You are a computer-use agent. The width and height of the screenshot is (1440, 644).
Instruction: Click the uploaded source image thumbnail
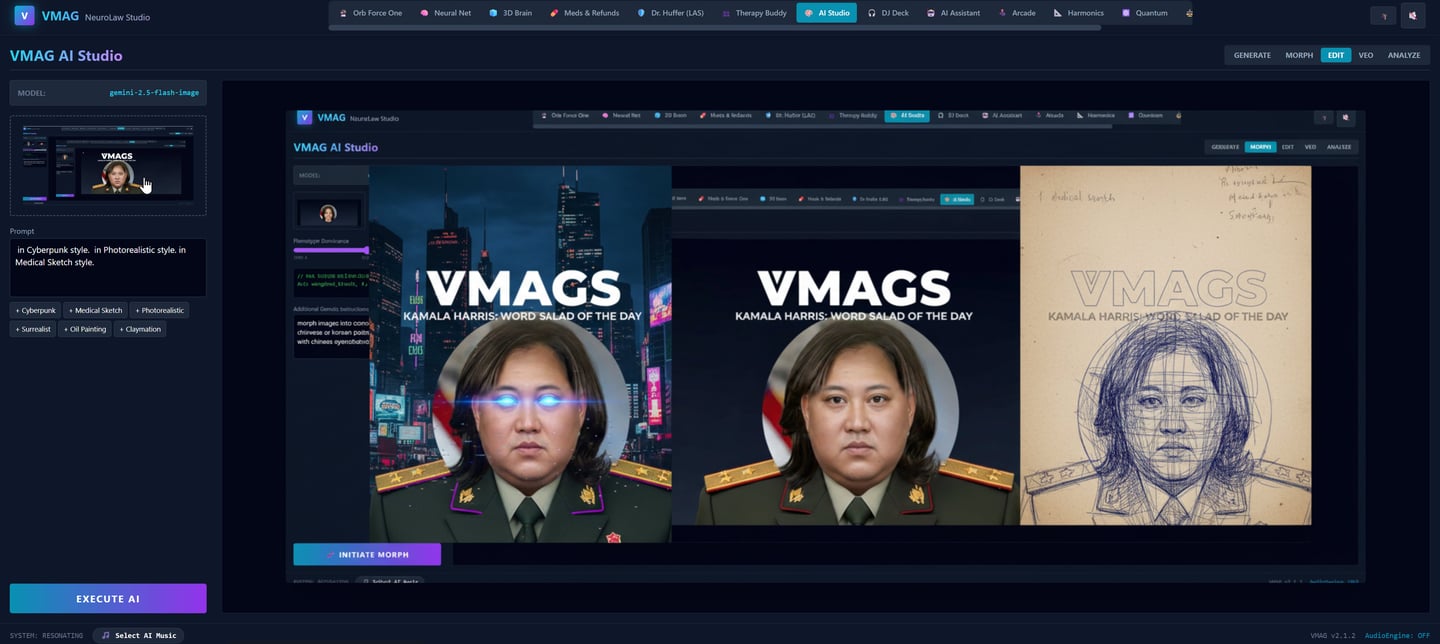(108, 165)
